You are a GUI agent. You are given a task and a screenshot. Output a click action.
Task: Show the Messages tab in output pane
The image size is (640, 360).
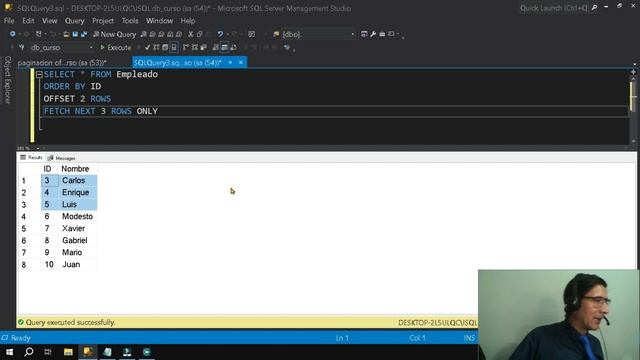point(62,158)
